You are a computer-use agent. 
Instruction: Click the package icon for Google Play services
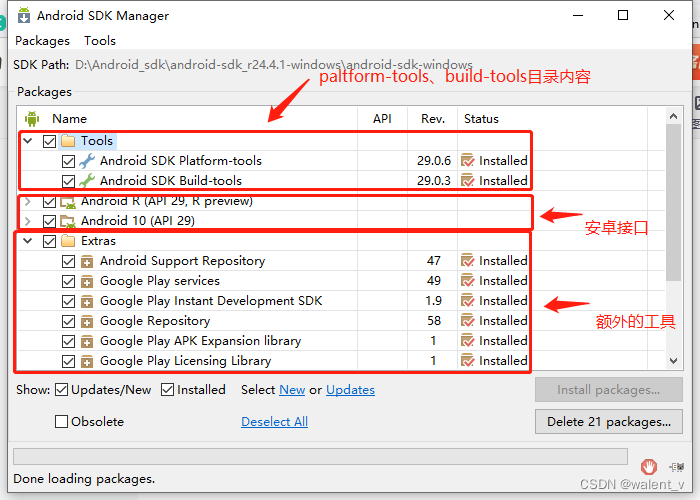pyautogui.click(x=87, y=281)
